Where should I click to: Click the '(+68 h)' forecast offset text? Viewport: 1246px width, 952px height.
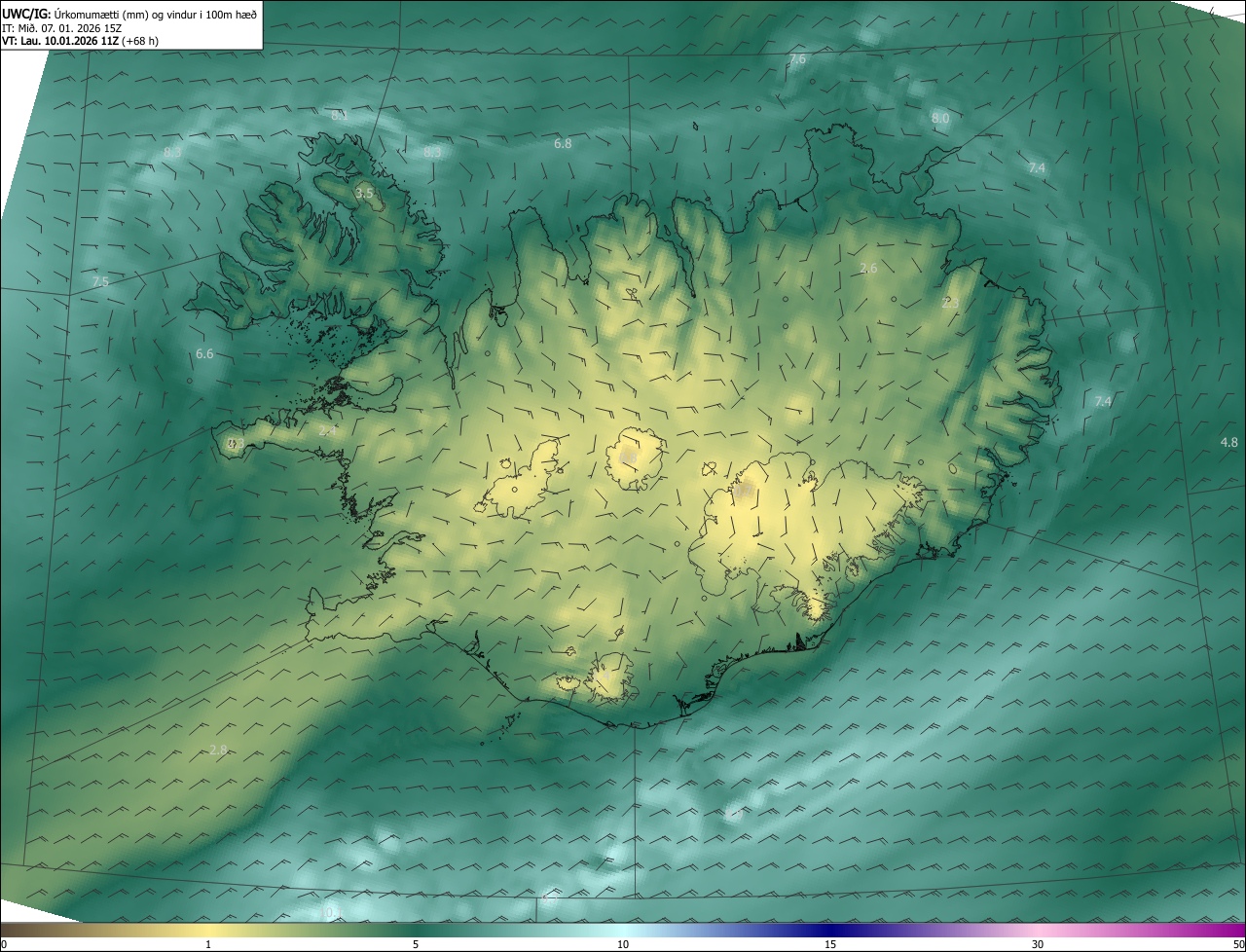[x=142, y=42]
